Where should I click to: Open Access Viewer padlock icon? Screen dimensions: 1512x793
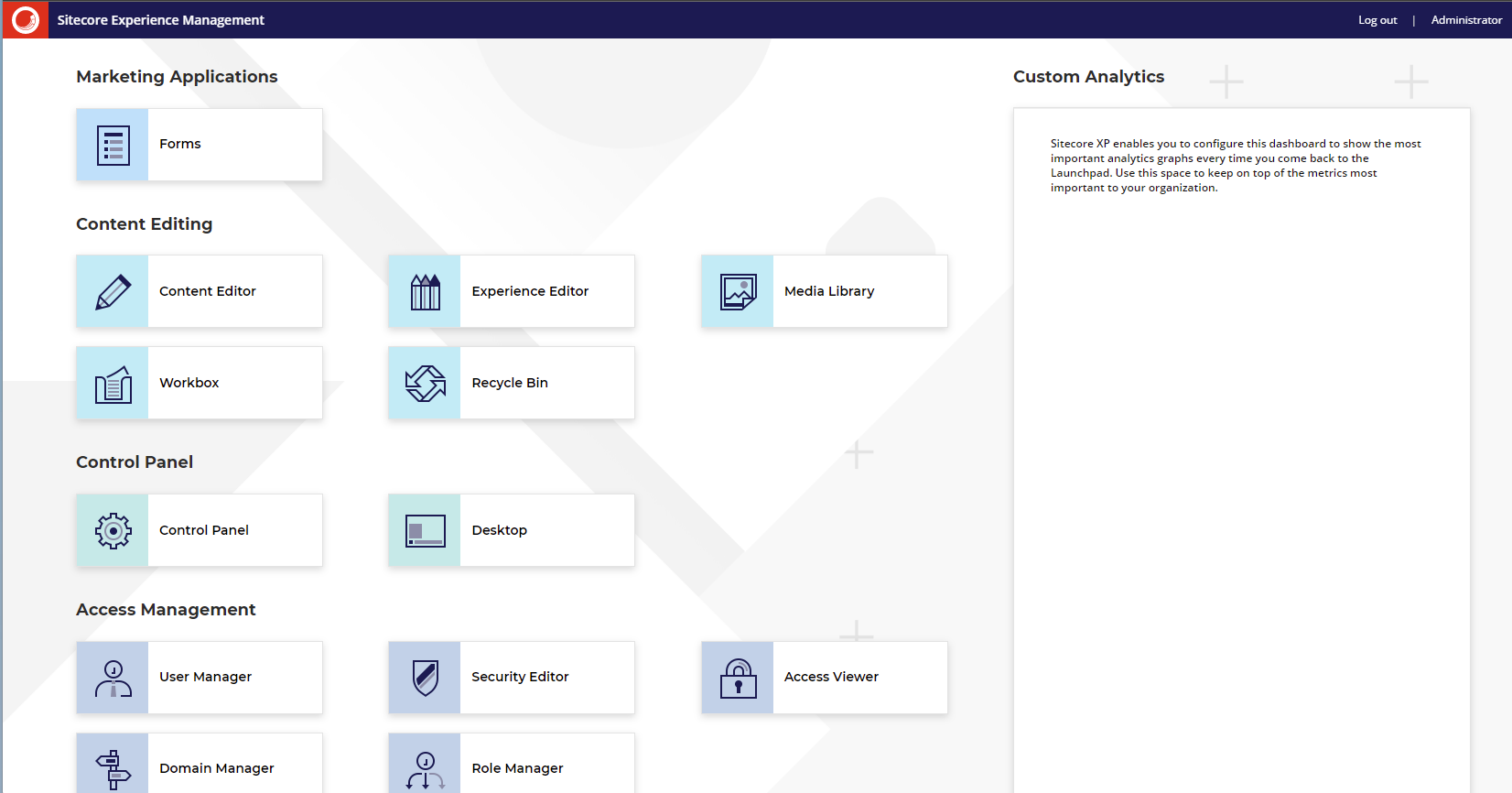pyautogui.click(x=738, y=678)
